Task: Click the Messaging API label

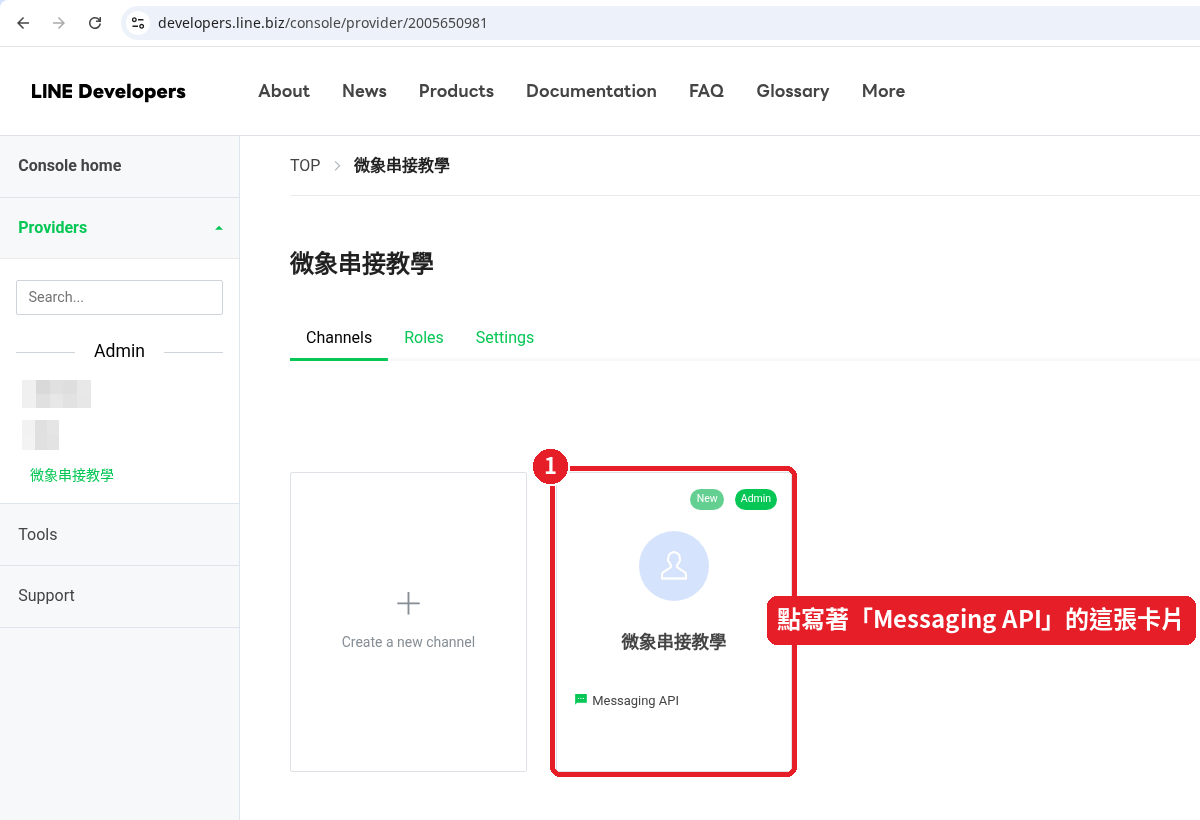Action: coord(635,701)
